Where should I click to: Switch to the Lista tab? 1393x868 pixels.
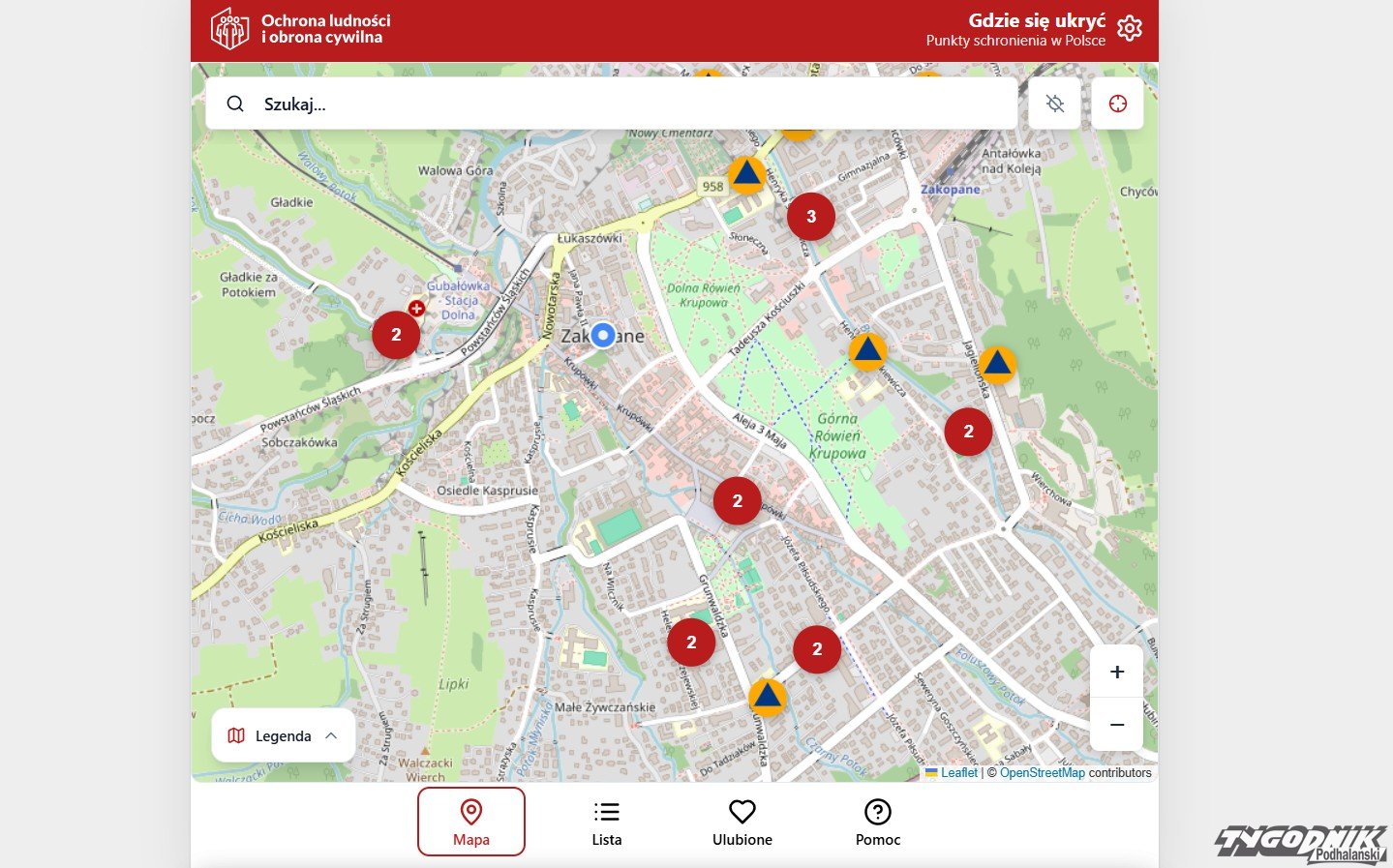click(x=607, y=822)
